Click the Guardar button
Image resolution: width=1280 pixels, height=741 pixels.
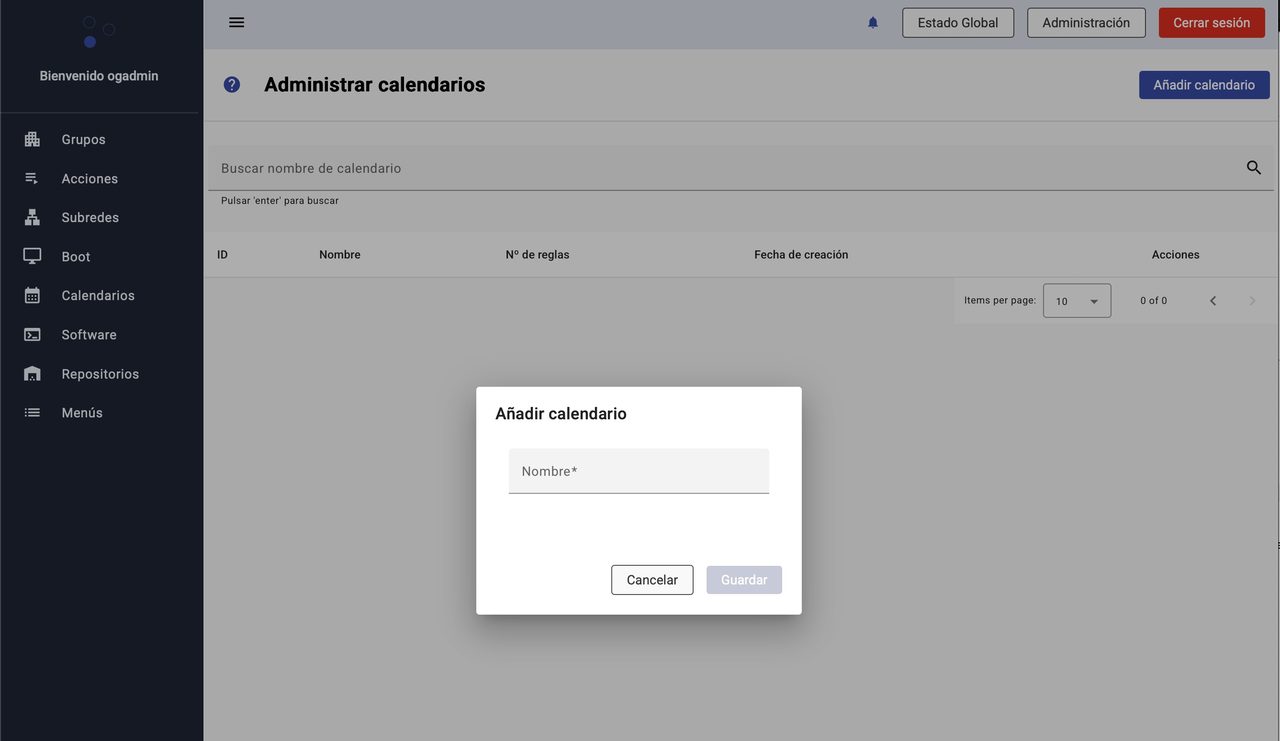pos(744,580)
